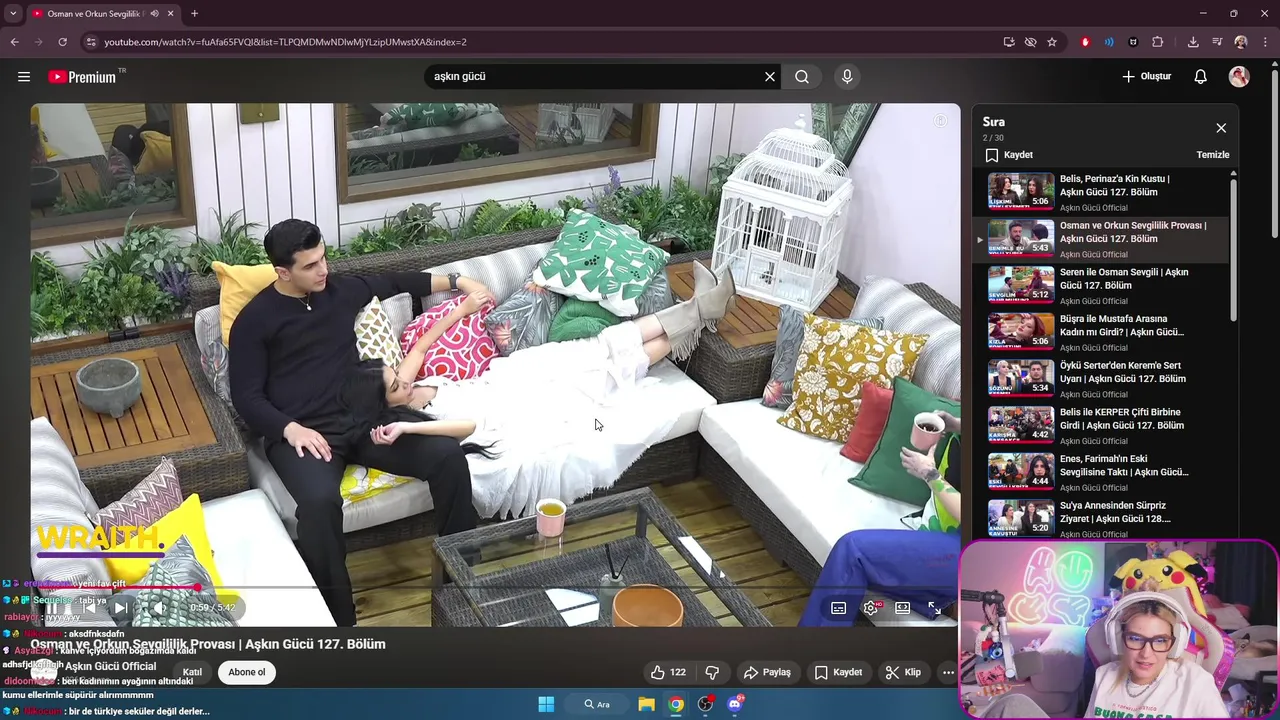The height and width of the screenshot is (720, 1280).
Task: Clear the queue with Temizle
Action: 1213,155
